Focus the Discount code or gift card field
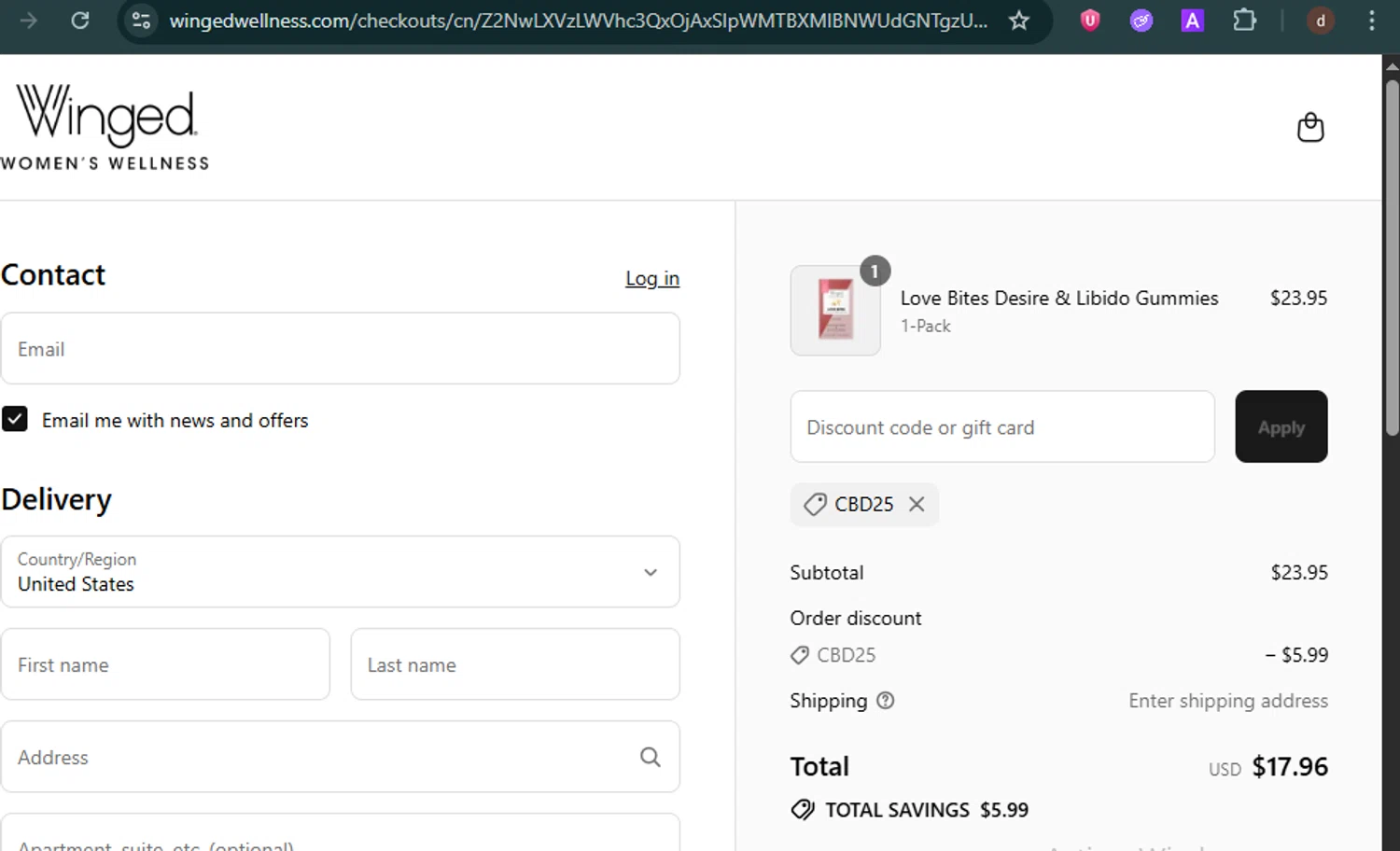The image size is (1400, 851). coord(1002,426)
